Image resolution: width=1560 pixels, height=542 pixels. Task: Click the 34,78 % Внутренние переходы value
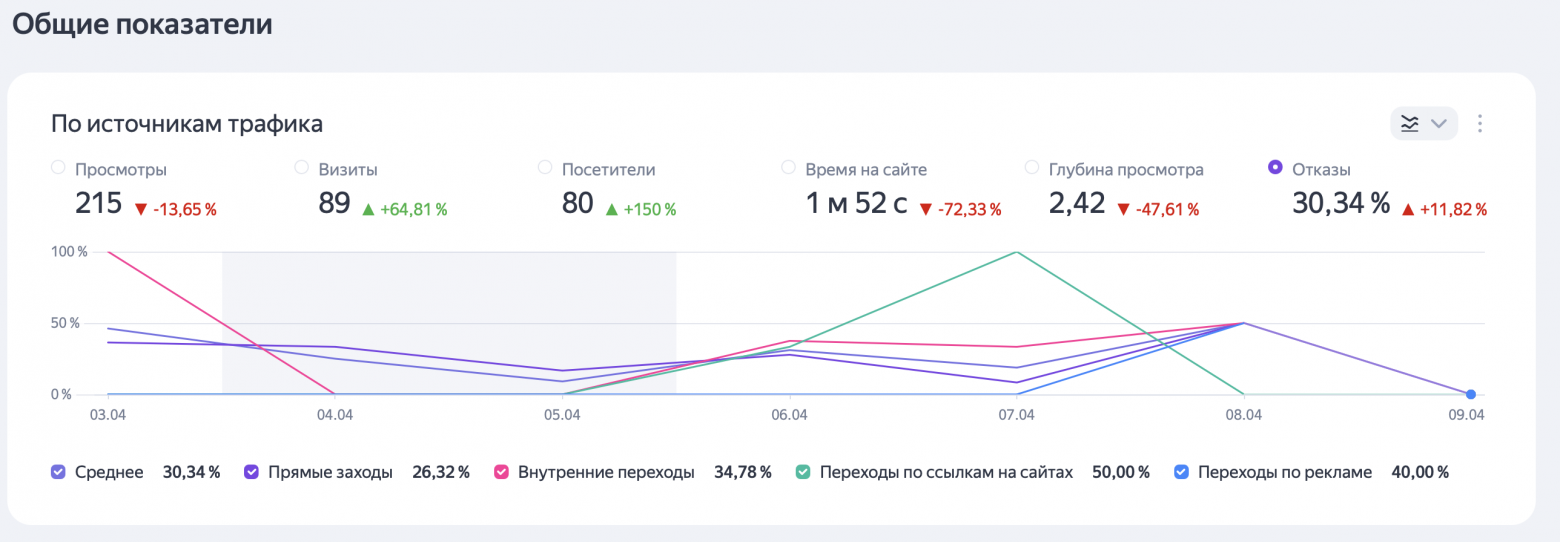click(743, 472)
